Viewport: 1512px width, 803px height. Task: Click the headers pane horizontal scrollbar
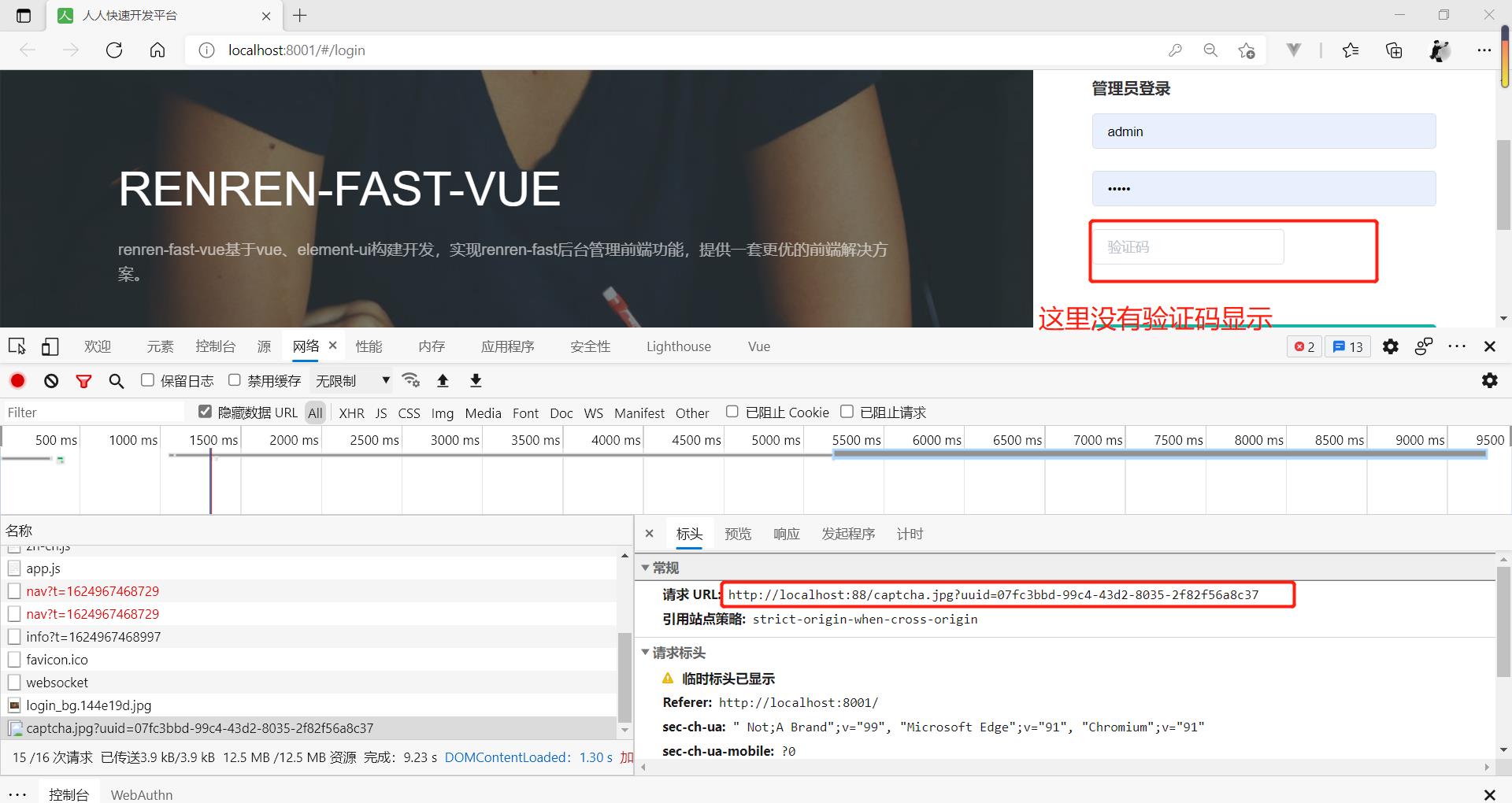1065,767
